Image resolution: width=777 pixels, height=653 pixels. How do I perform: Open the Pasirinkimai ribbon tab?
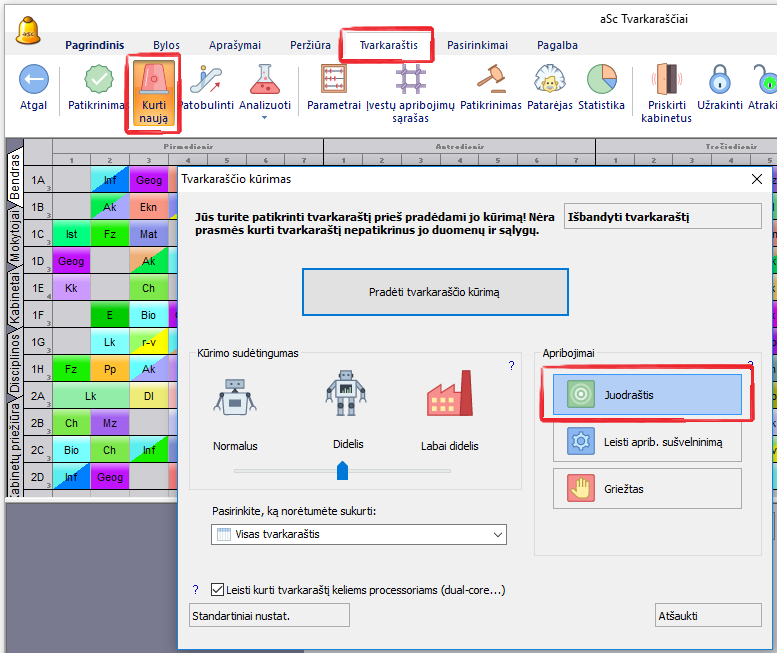477,45
